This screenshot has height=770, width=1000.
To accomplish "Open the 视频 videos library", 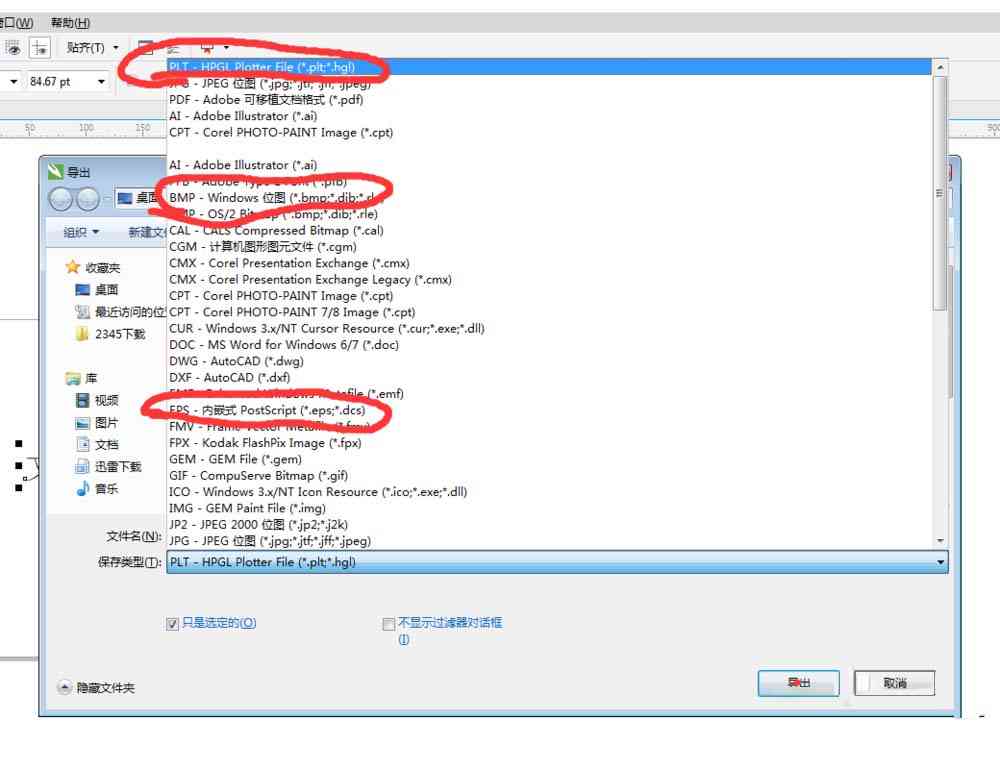I will (107, 401).
